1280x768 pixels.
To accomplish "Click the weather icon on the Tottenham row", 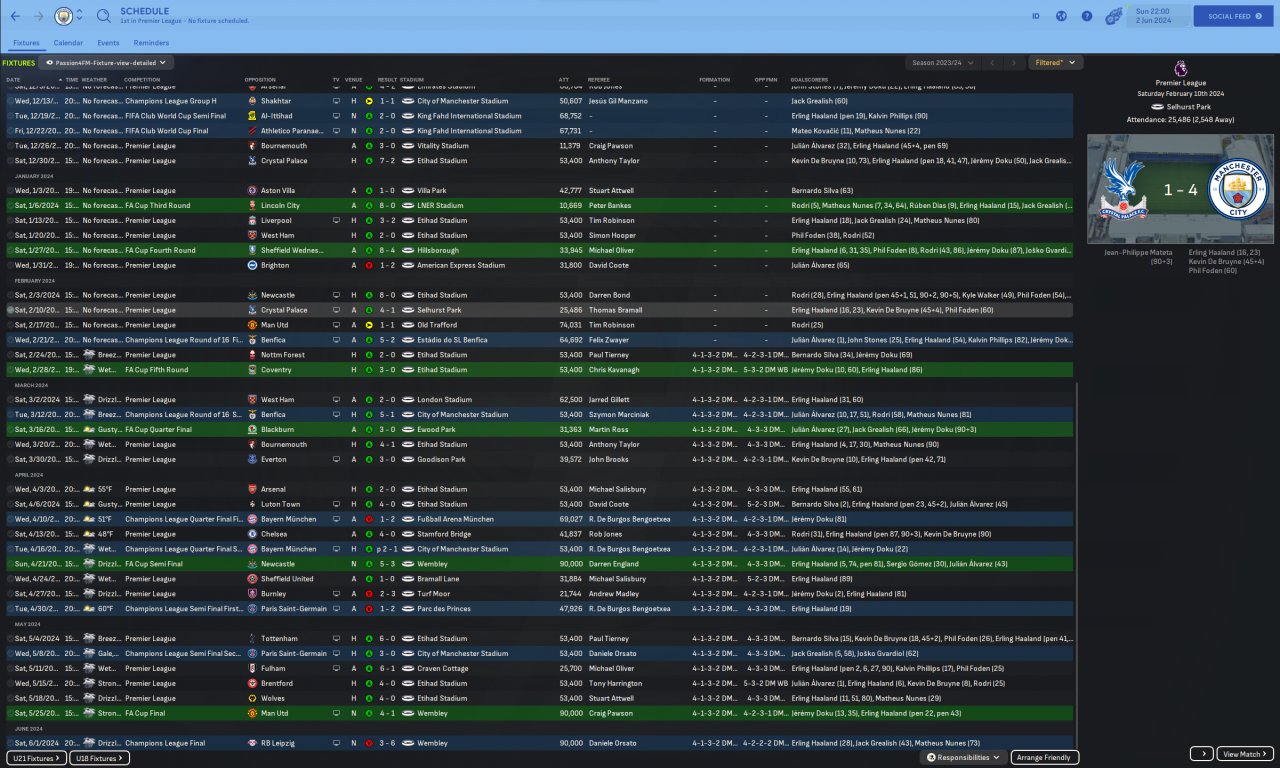I will click(x=89, y=639).
